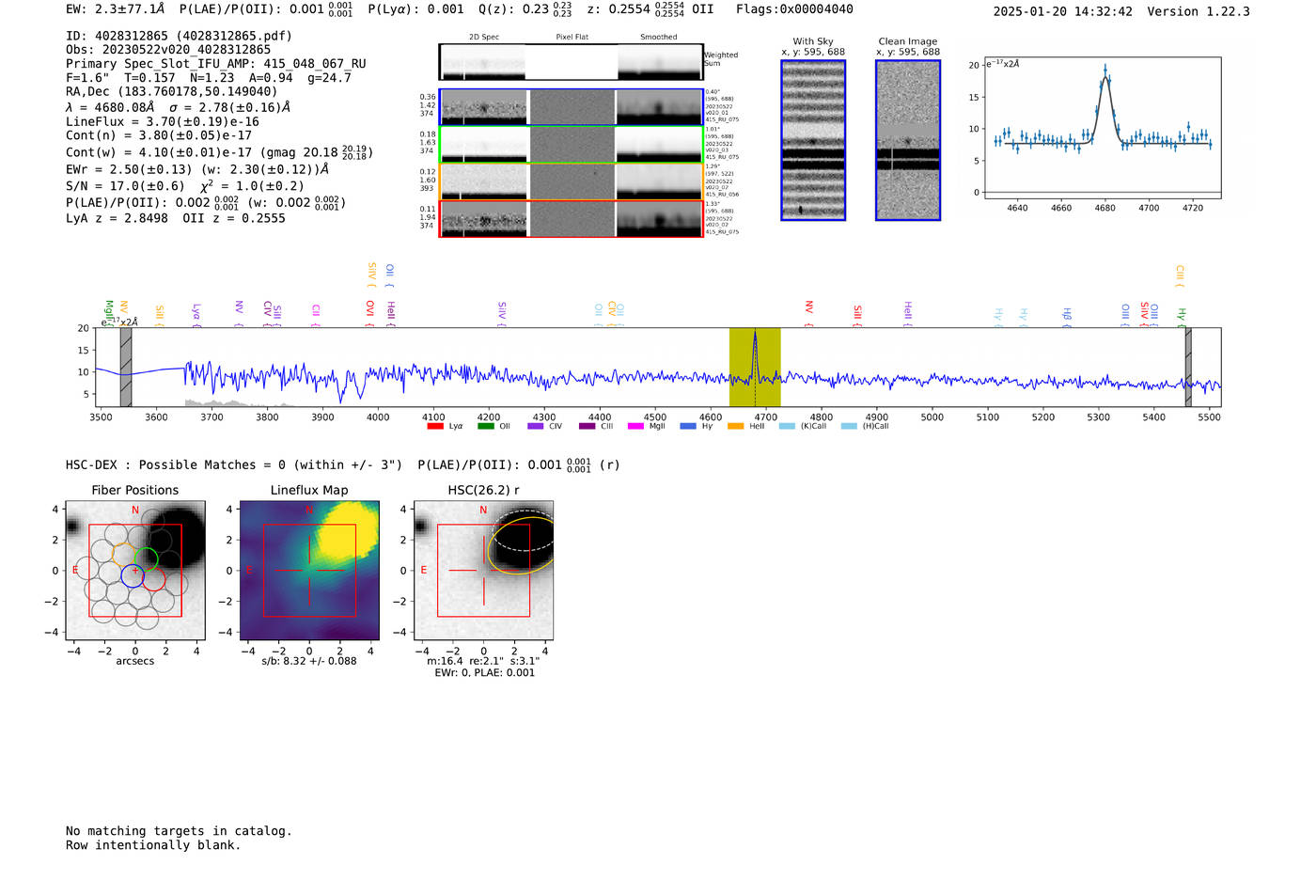Click the orange CIII line label at far right
The height and width of the screenshot is (896, 1316).
coord(1180,275)
